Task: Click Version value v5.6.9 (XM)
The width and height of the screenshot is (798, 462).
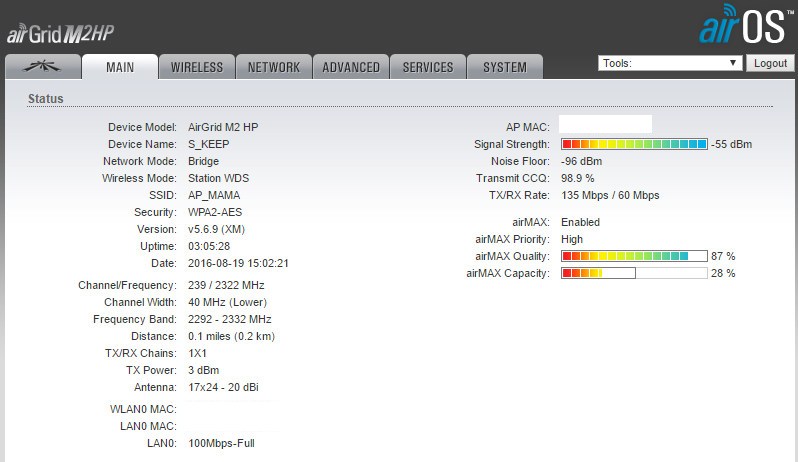Action: (x=216, y=229)
